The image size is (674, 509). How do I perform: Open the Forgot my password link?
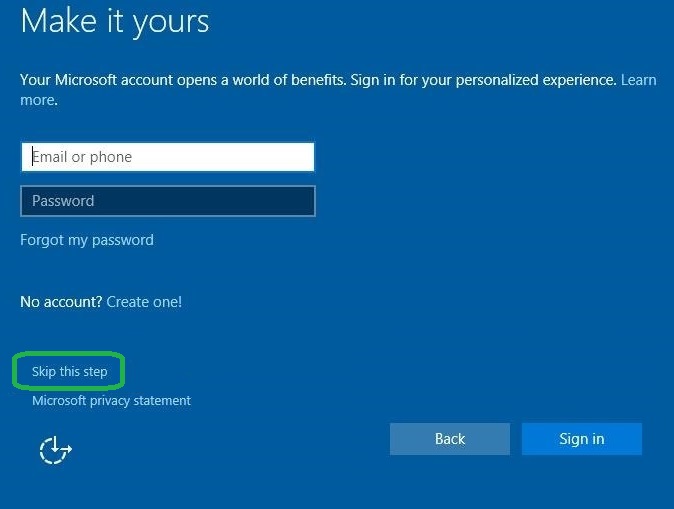[87, 240]
